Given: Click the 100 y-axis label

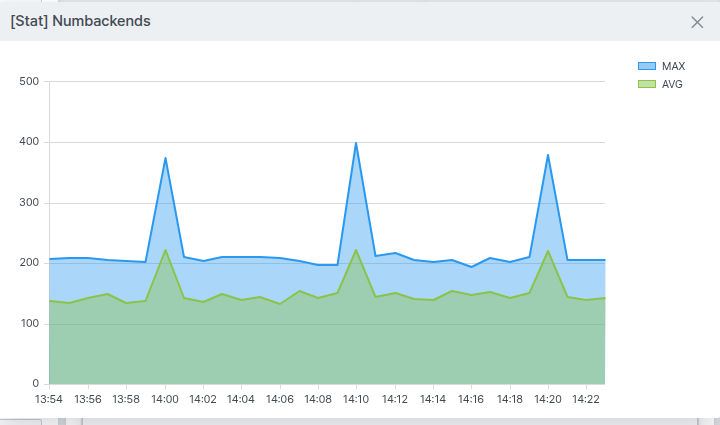Looking at the screenshot, I should click(29, 324).
